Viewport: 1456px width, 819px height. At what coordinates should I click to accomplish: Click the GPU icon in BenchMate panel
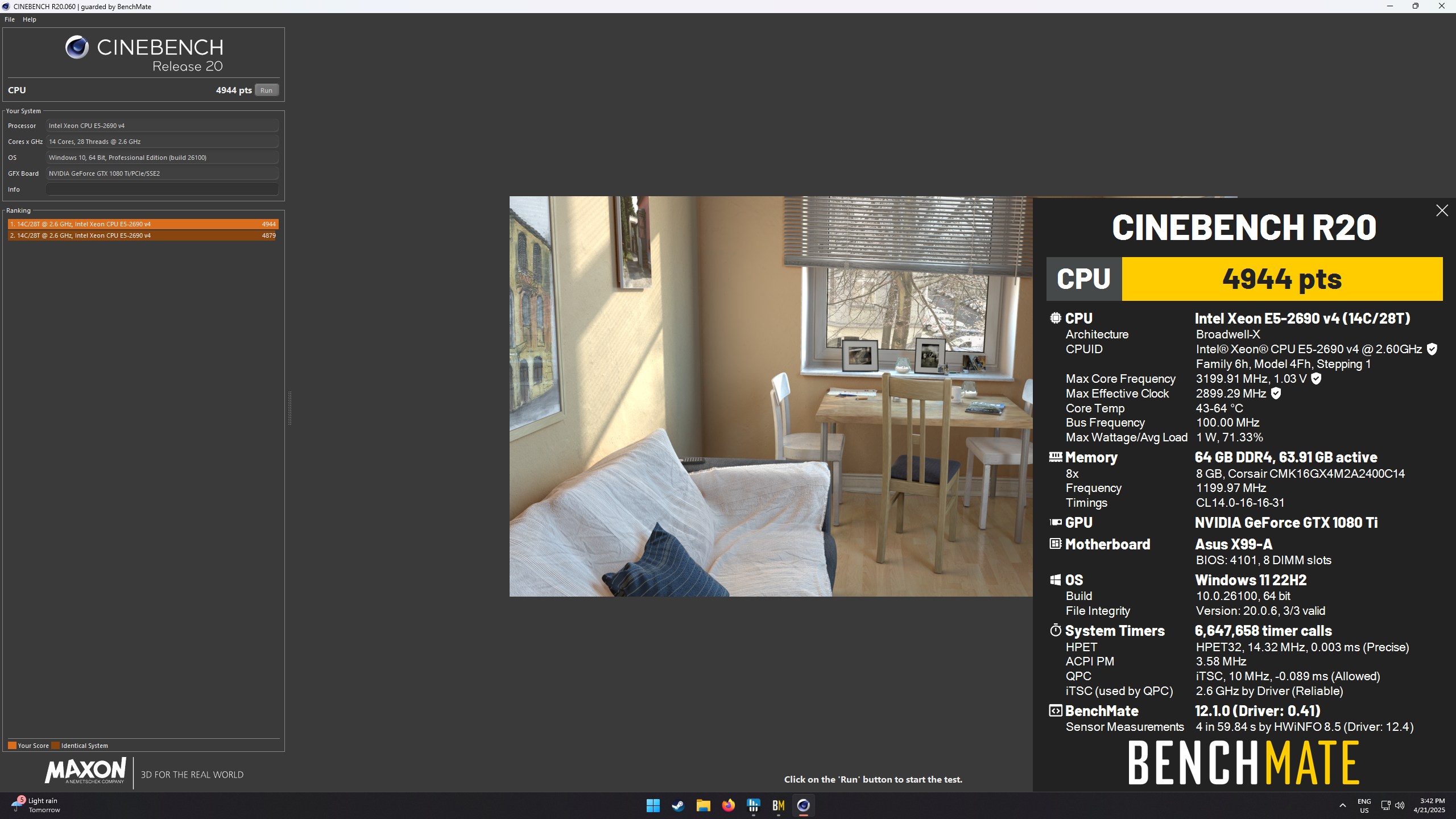(x=1056, y=522)
